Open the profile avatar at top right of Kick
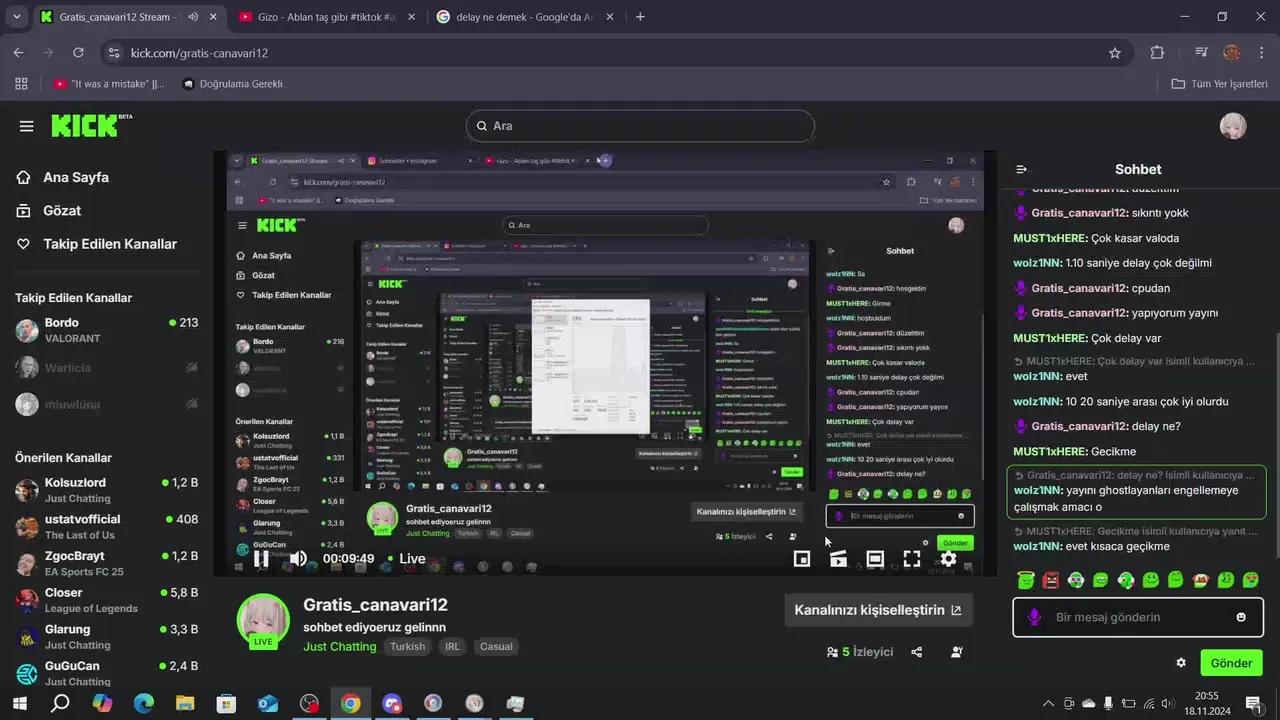 (x=1233, y=126)
